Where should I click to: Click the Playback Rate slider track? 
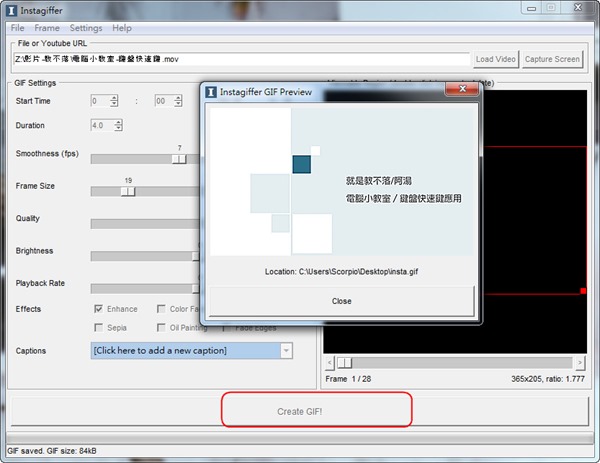click(x=145, y=289)
